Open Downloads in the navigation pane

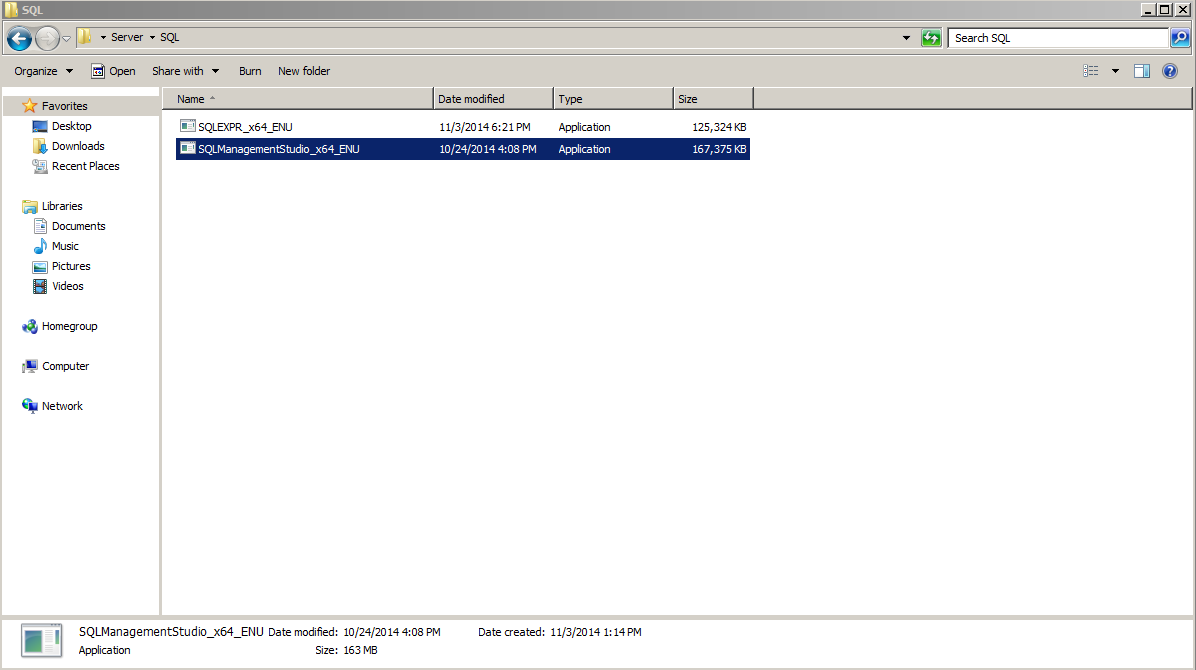[78, 146]
